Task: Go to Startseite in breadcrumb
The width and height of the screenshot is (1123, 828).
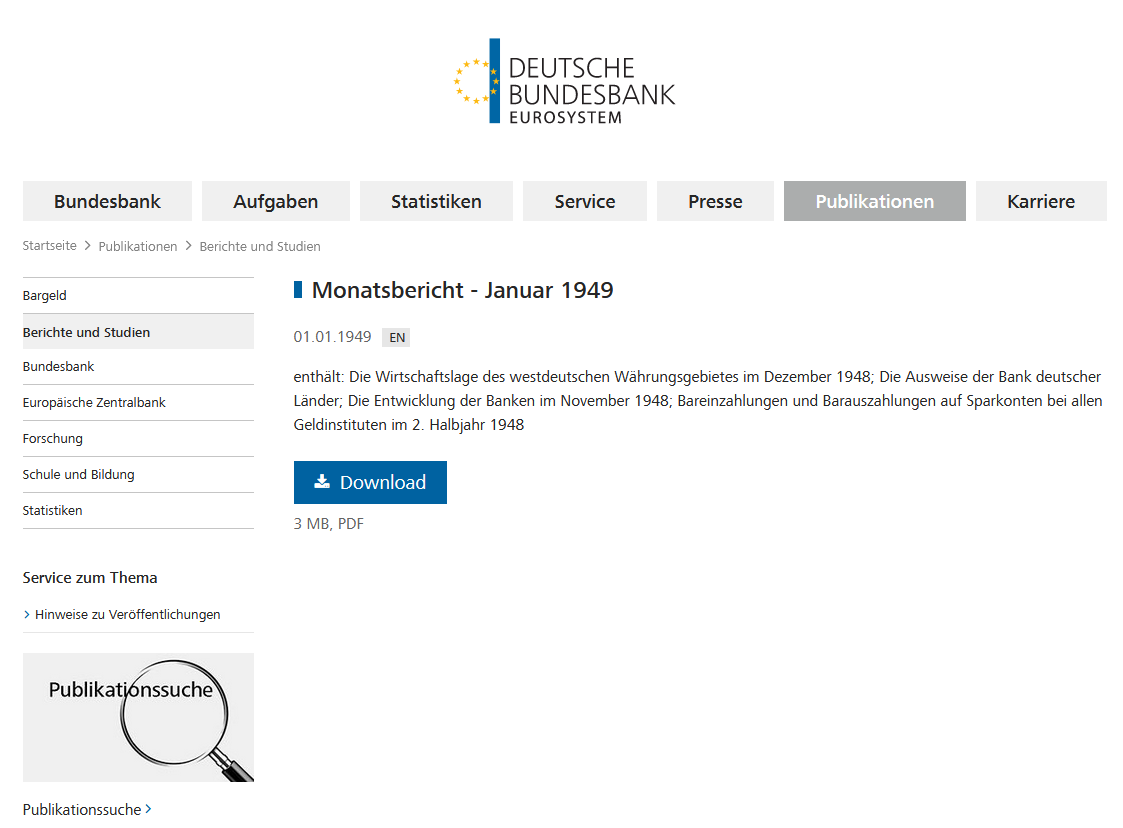Action: click(50, 246)
